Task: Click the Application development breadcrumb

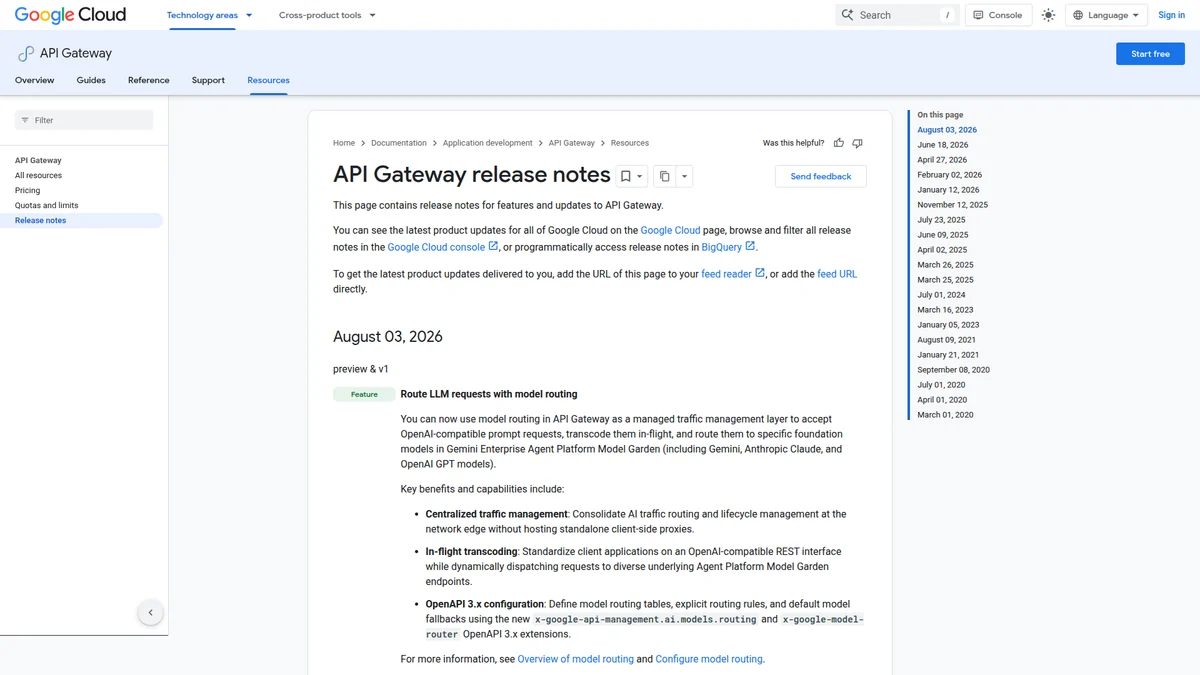Action: [488, 143]
